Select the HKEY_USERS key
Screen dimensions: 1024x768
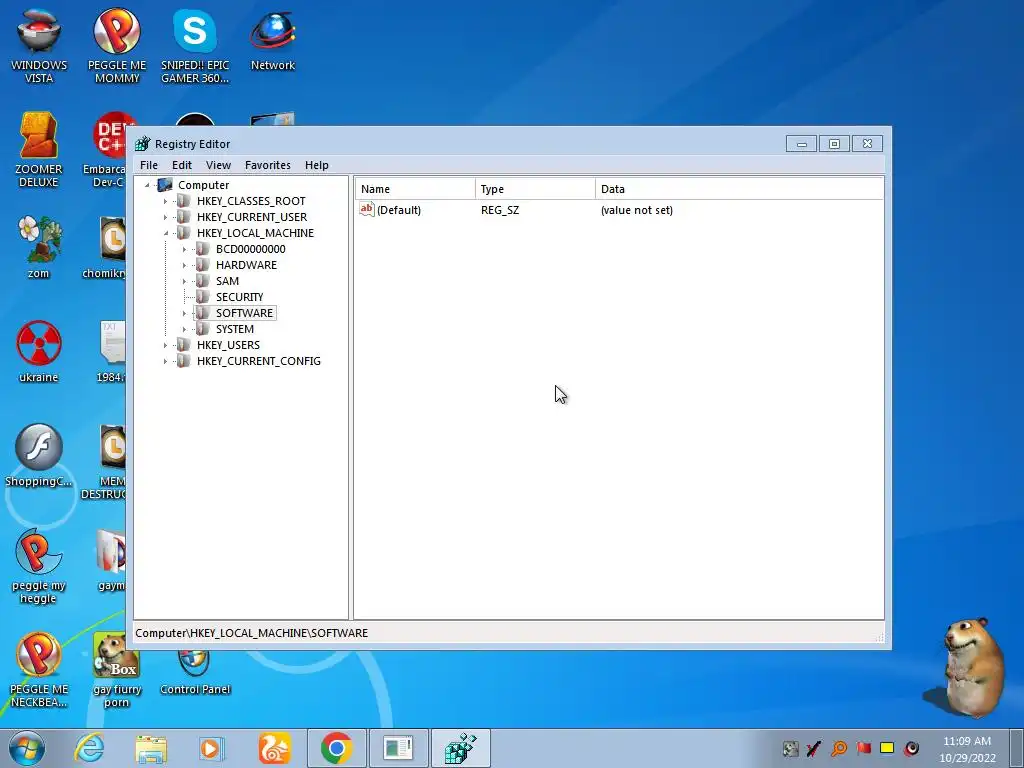coord(228,345)
